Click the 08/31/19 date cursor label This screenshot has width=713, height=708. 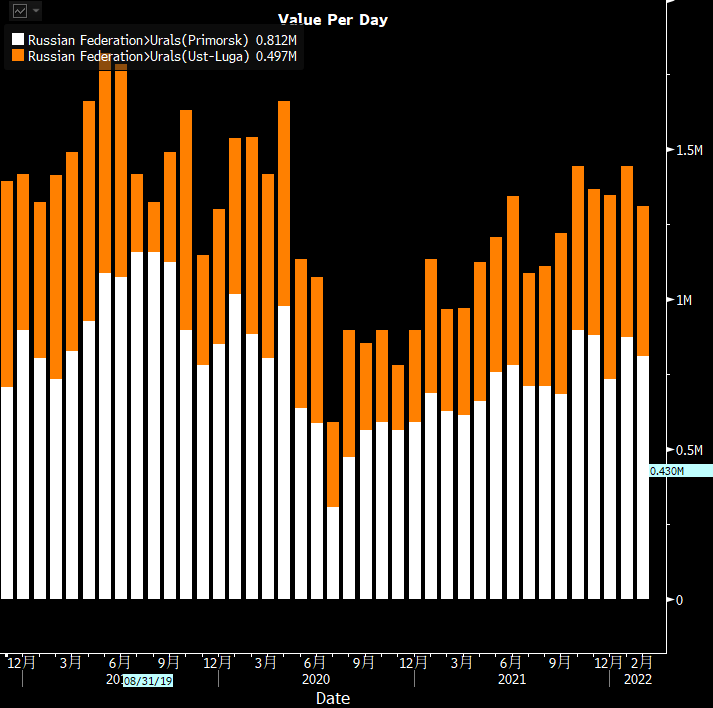click(x=148, y=681)
